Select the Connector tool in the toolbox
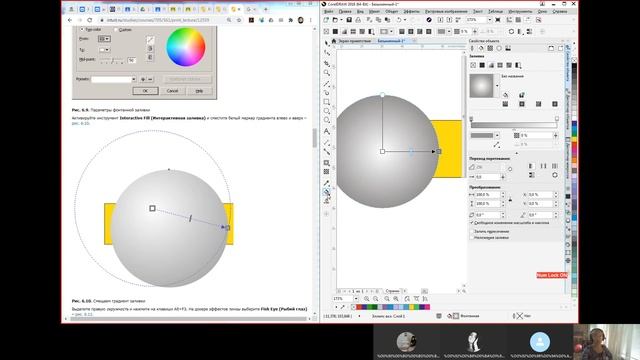This screenshot has width=640, height=360. [x=327, y=152]
